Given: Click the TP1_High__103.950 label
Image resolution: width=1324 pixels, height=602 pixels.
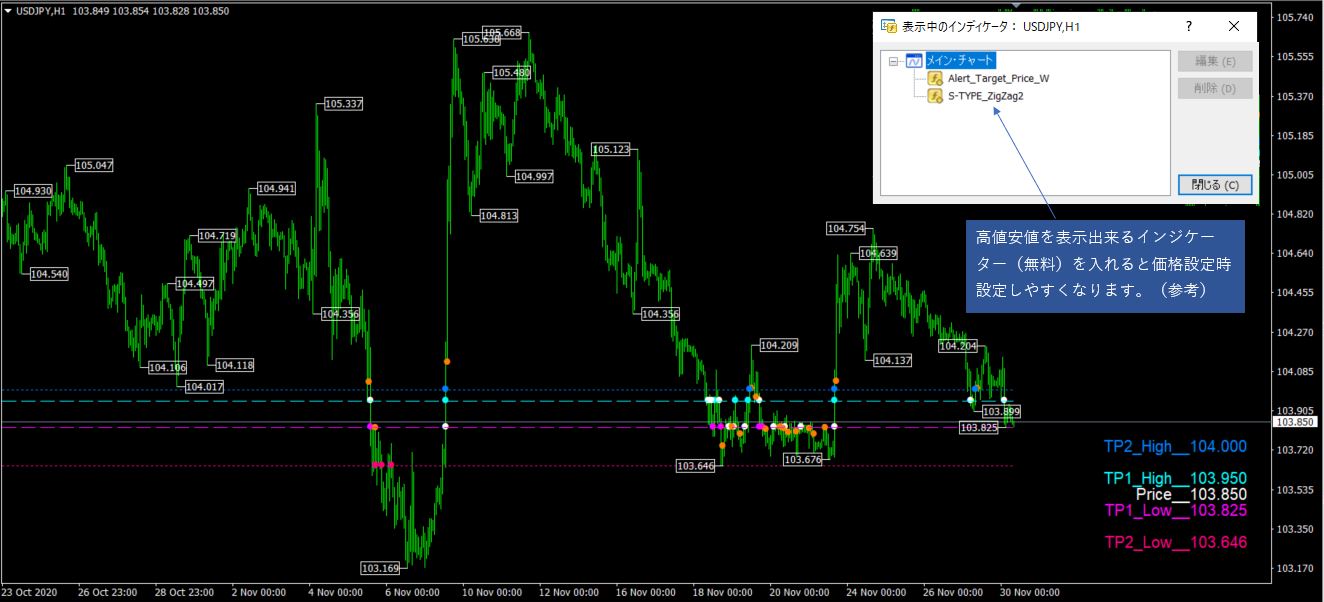Looking at the screenshot, I should (1175, 479).
